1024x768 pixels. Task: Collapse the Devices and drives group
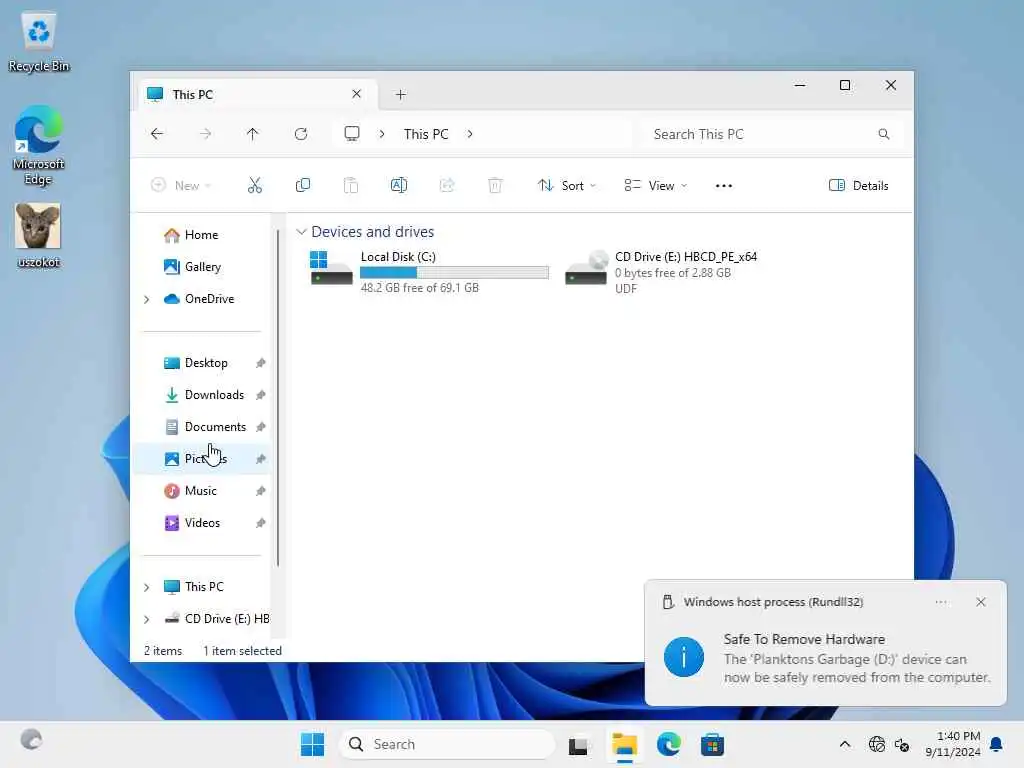[x=301, y=232]
